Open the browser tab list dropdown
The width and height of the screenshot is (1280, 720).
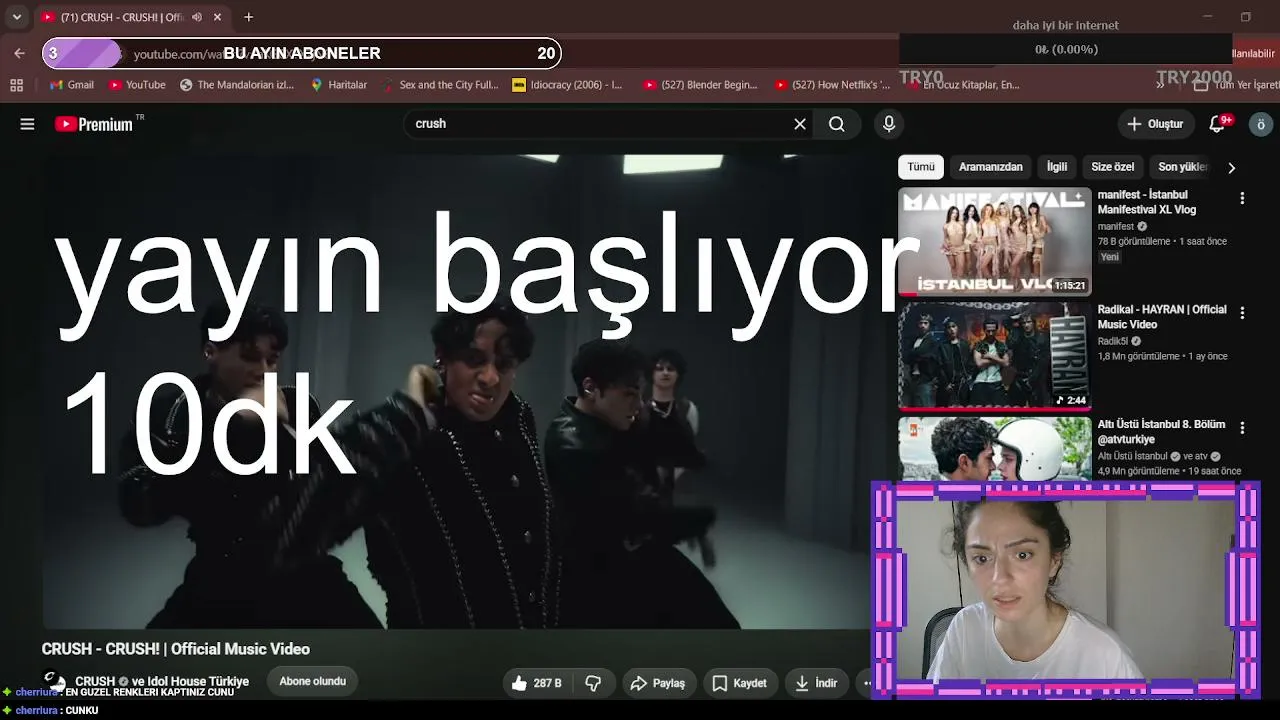(17, 17)
